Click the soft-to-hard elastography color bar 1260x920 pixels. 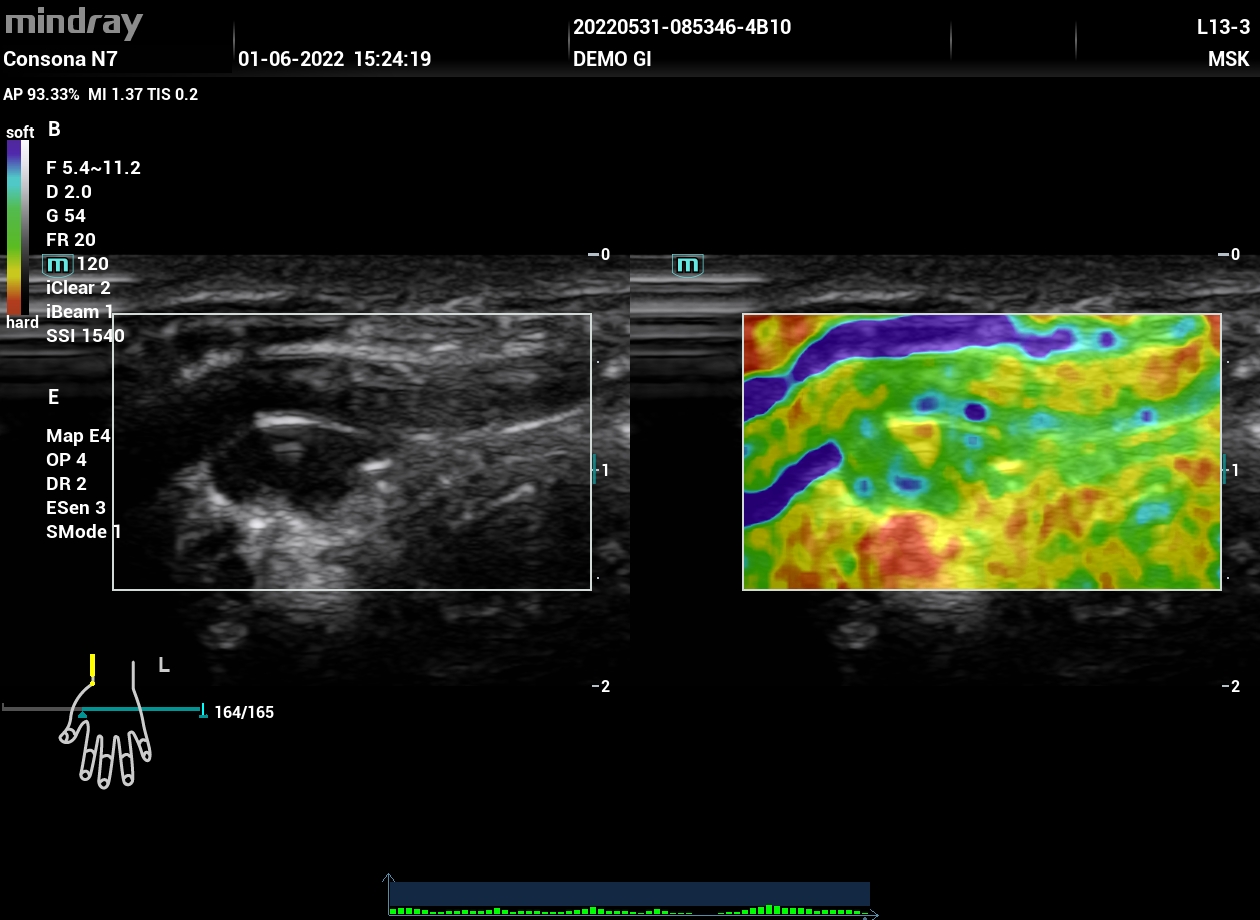(17, 227)
